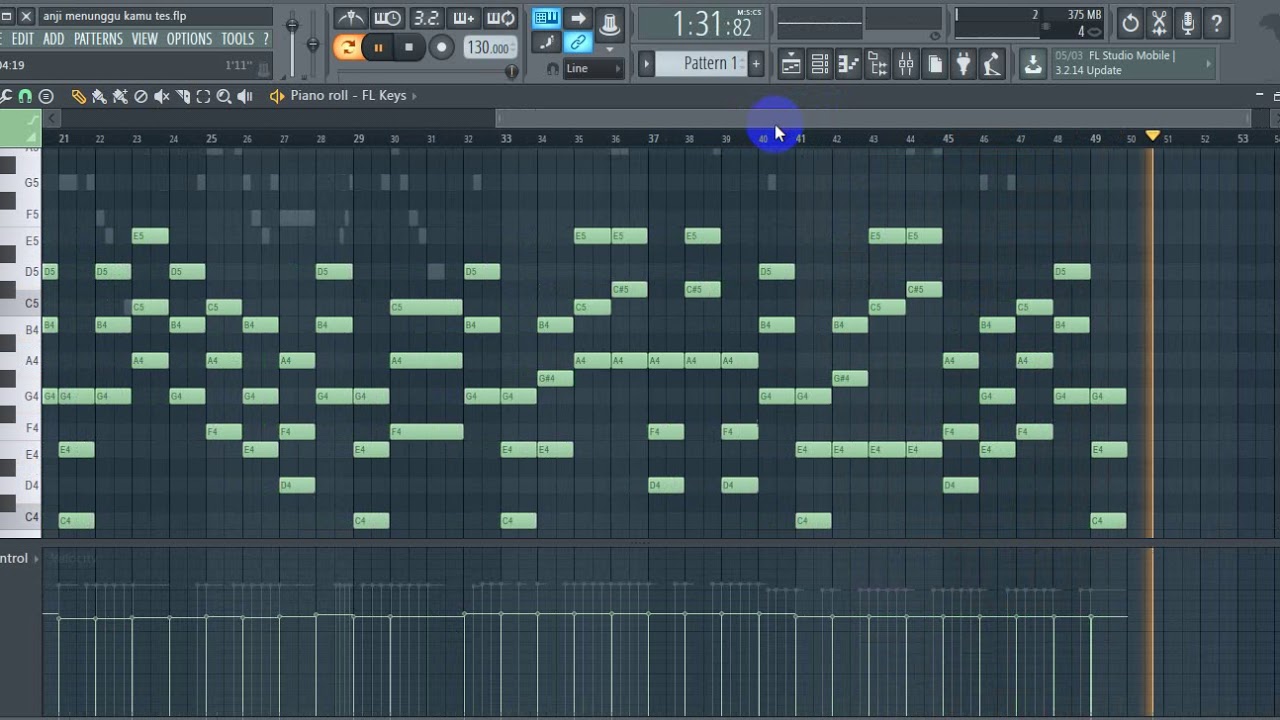This screenshot has height=720, width=1280.
Task: Expand the news panel arrow
Action: pyautogui.click(x=1208, y=63)
